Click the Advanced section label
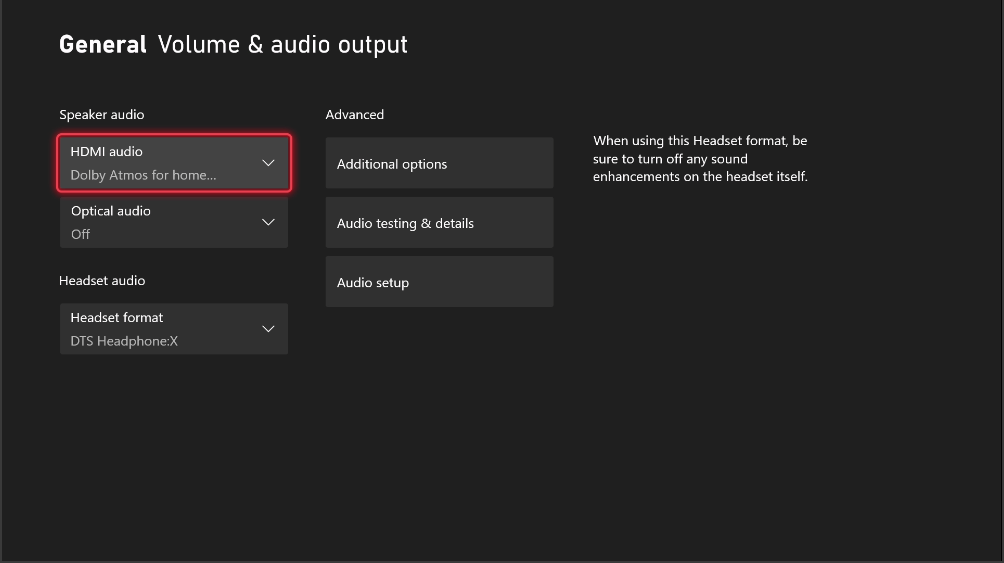The image size is (1004, 563). (x=355, y=115)
